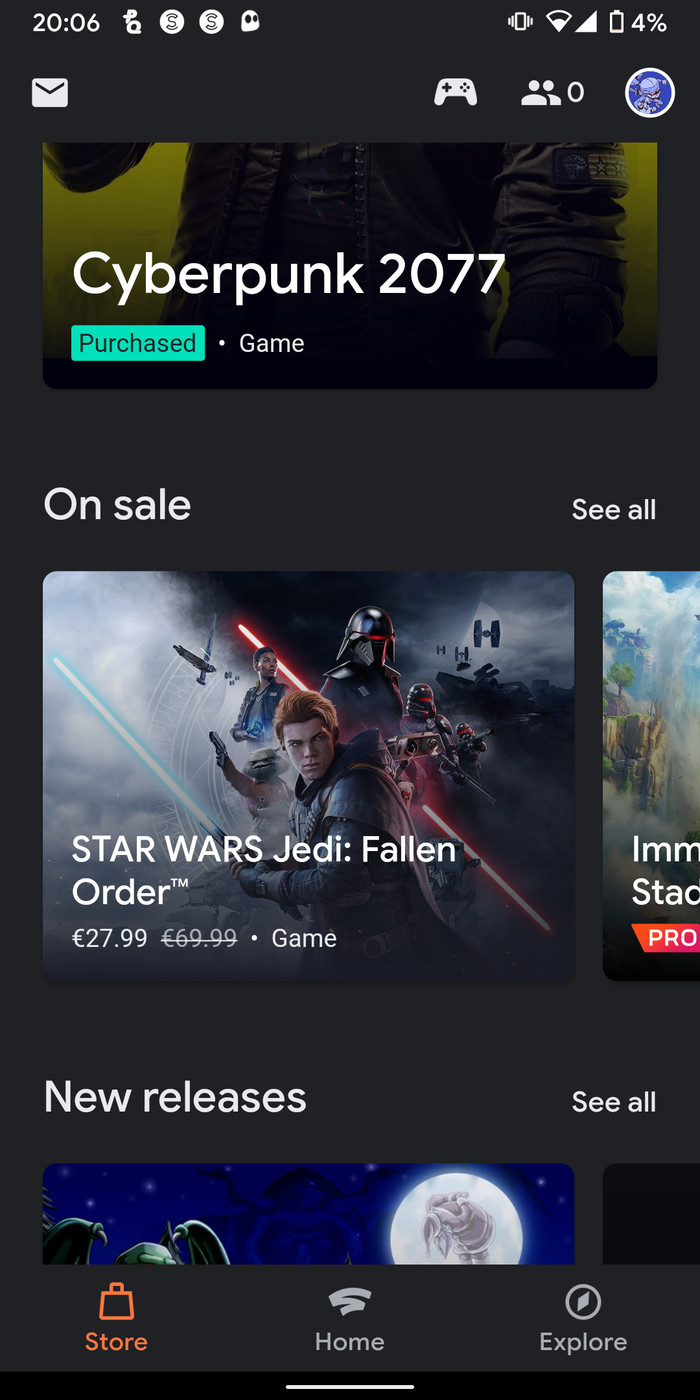Image resolution: width=700 pixels, height=1400 pixels.
Task: Tap the Explore compass icon
Action: pyautogui.click(x=583, y=1301)
